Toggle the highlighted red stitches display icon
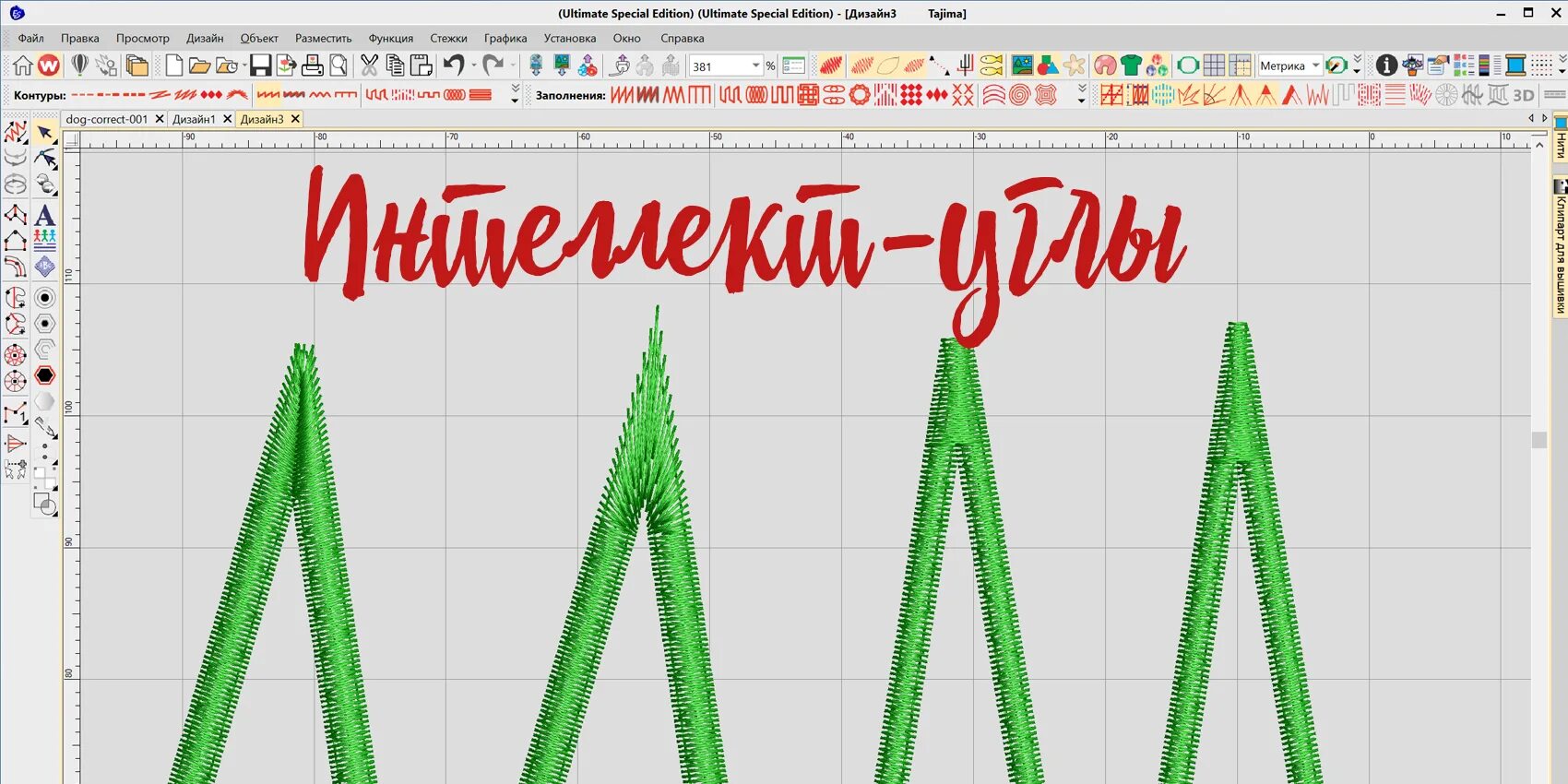Screen dimensions: 1568x784 click(830, 65)
